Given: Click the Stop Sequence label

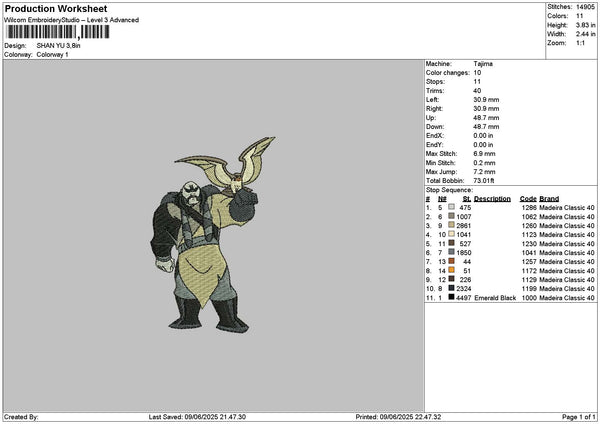Looking at the screenshot, I should pos(449,190).
